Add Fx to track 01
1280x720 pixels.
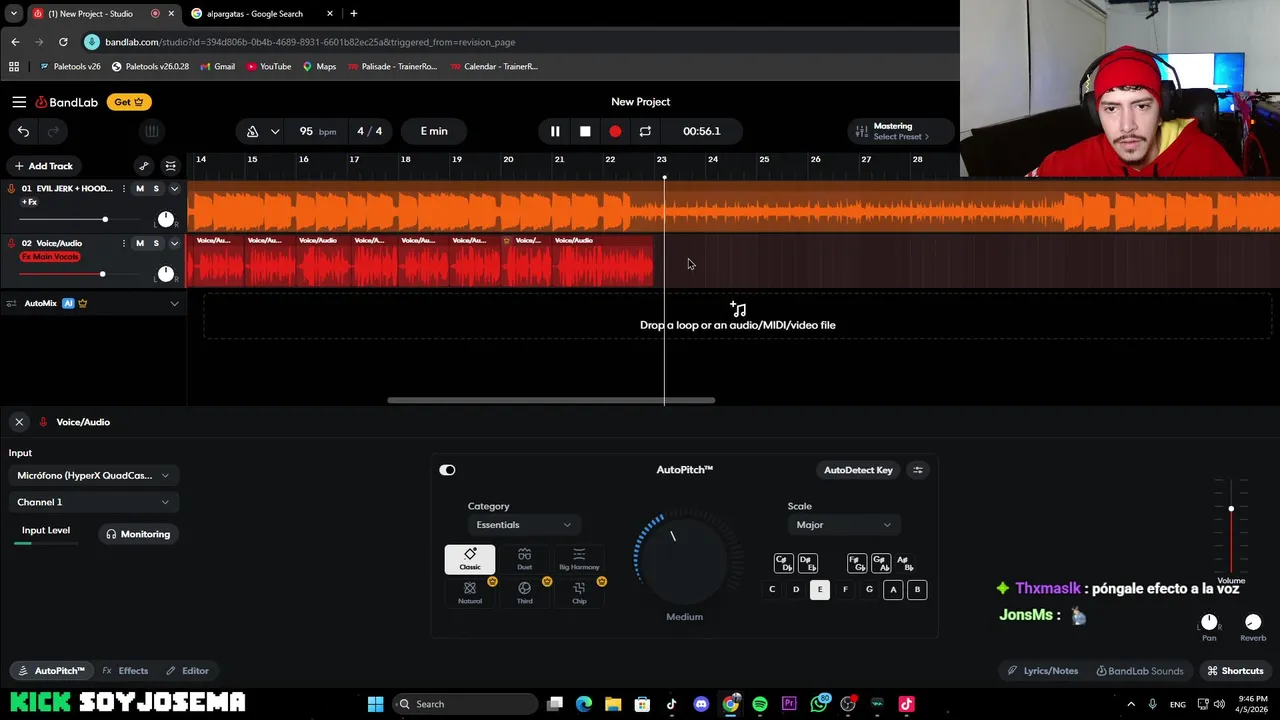30,202
